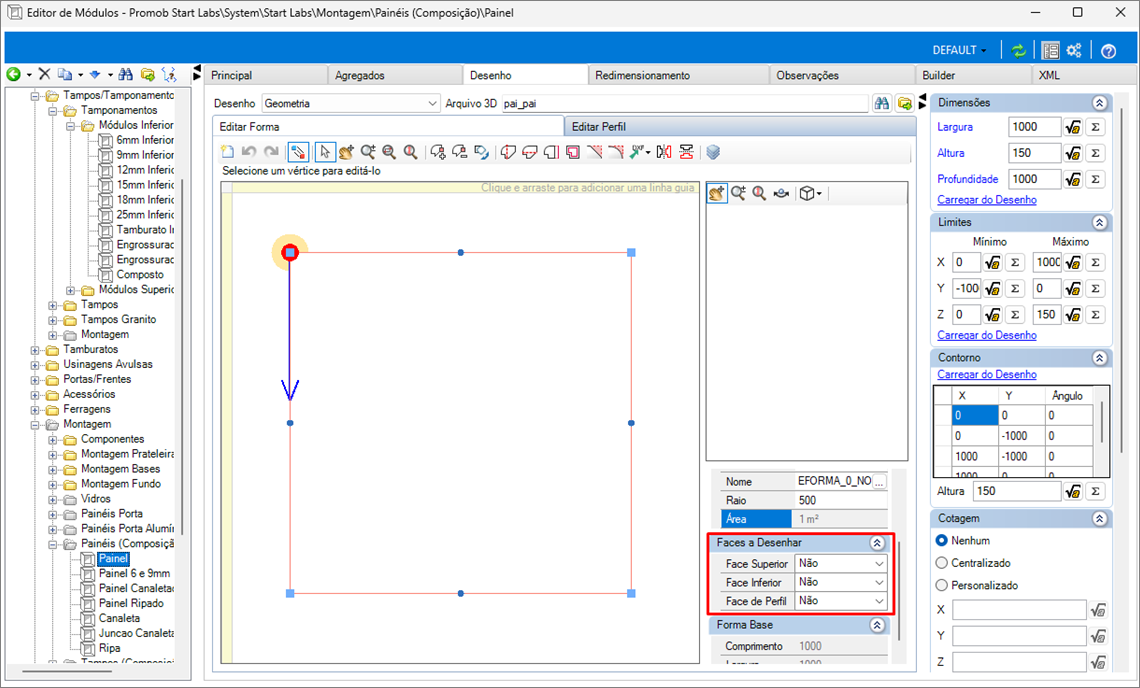Activate the pan hand tool in shape toolbar
This screenshot has width=1140, height=688.
point(346,152)
